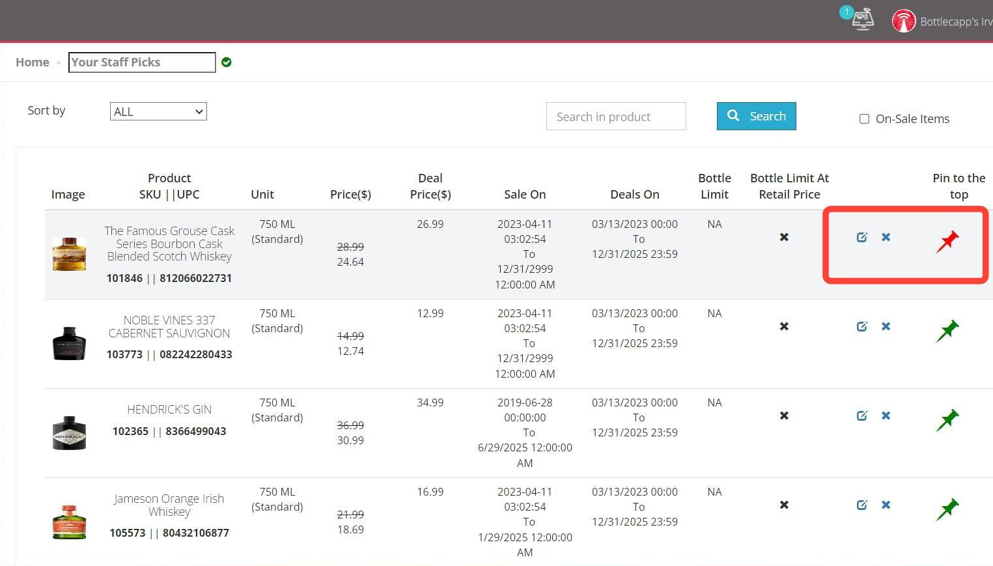The height and width of the screenshot is (566, 993).
Task: Delete the Noble Vines 337 staff pick
Action: pyautogui.click(x=886, y=326)
